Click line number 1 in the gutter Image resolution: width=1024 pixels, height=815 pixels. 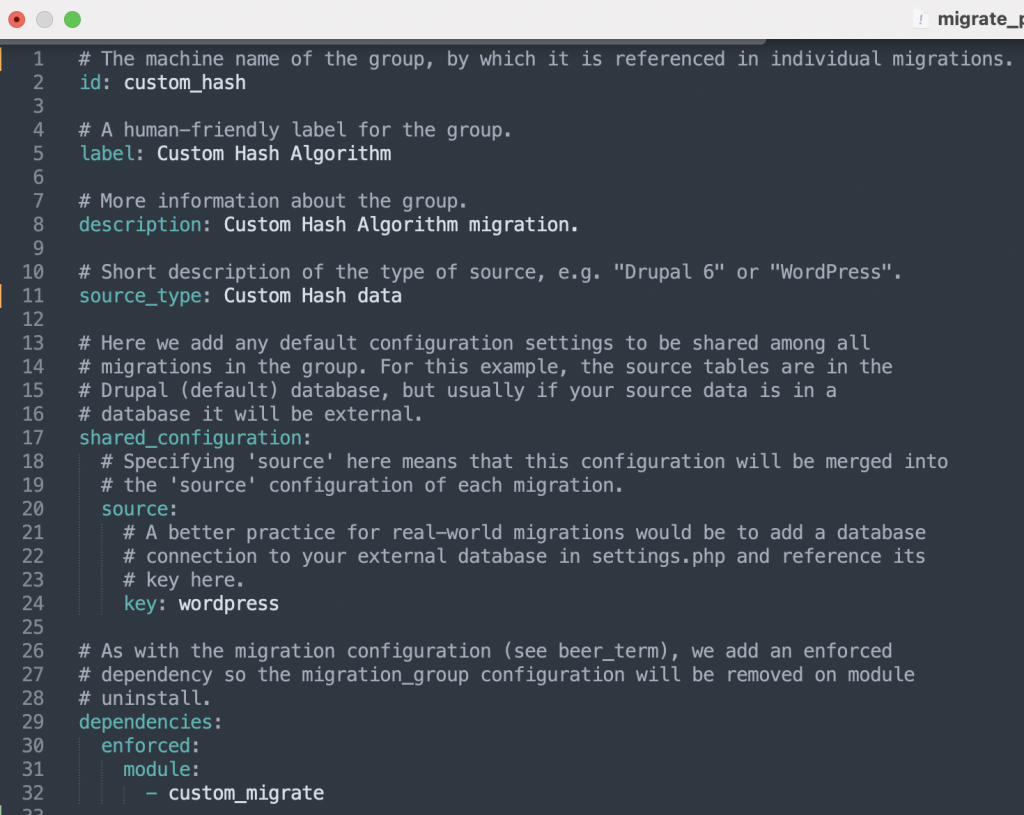point(38,59)
